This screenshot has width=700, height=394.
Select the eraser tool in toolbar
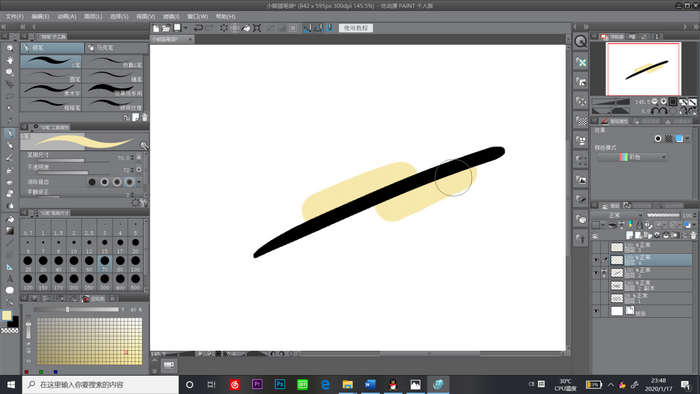(10, 182)
